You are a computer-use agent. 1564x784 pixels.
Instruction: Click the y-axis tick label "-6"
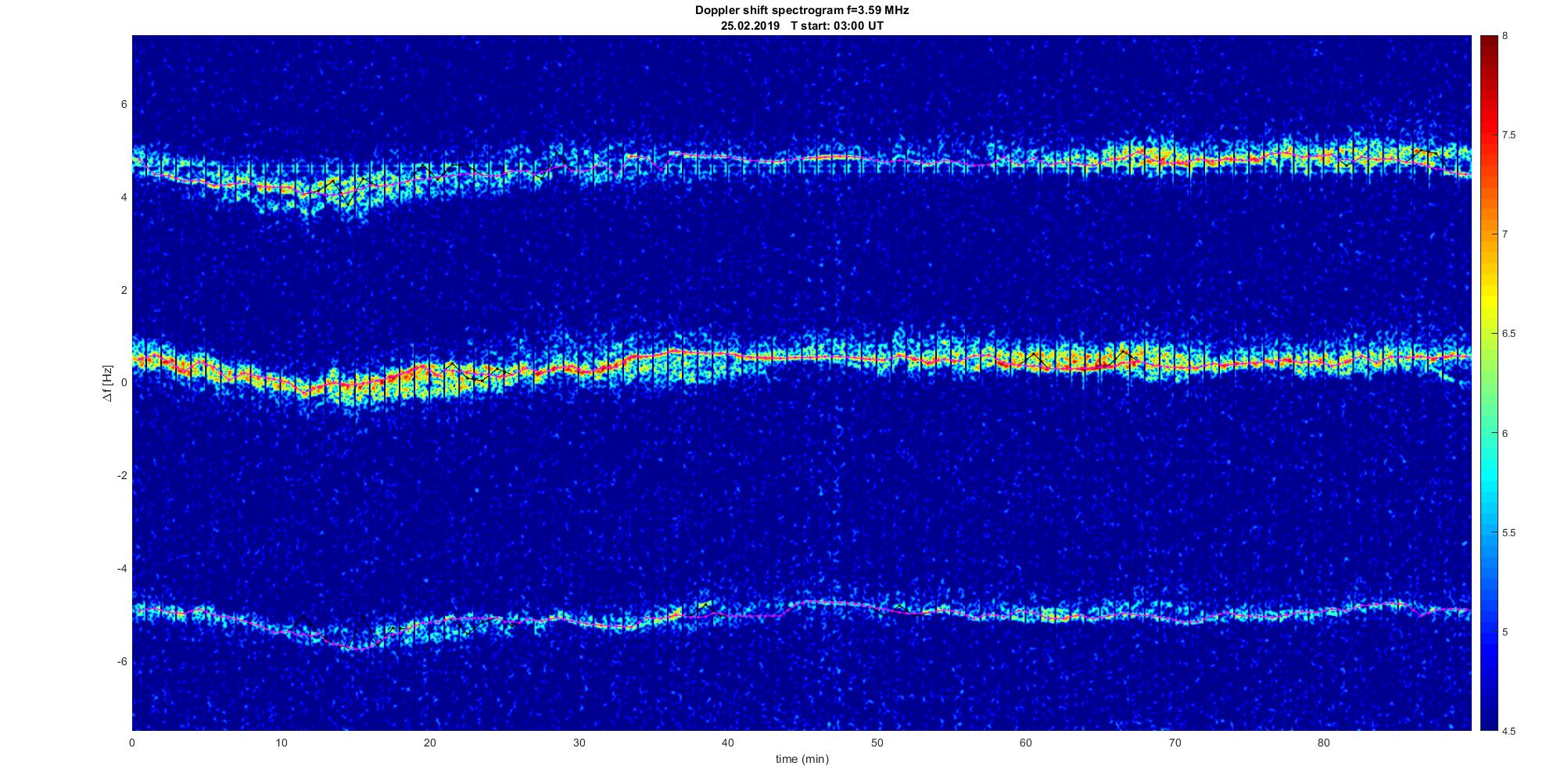(122, 661)
